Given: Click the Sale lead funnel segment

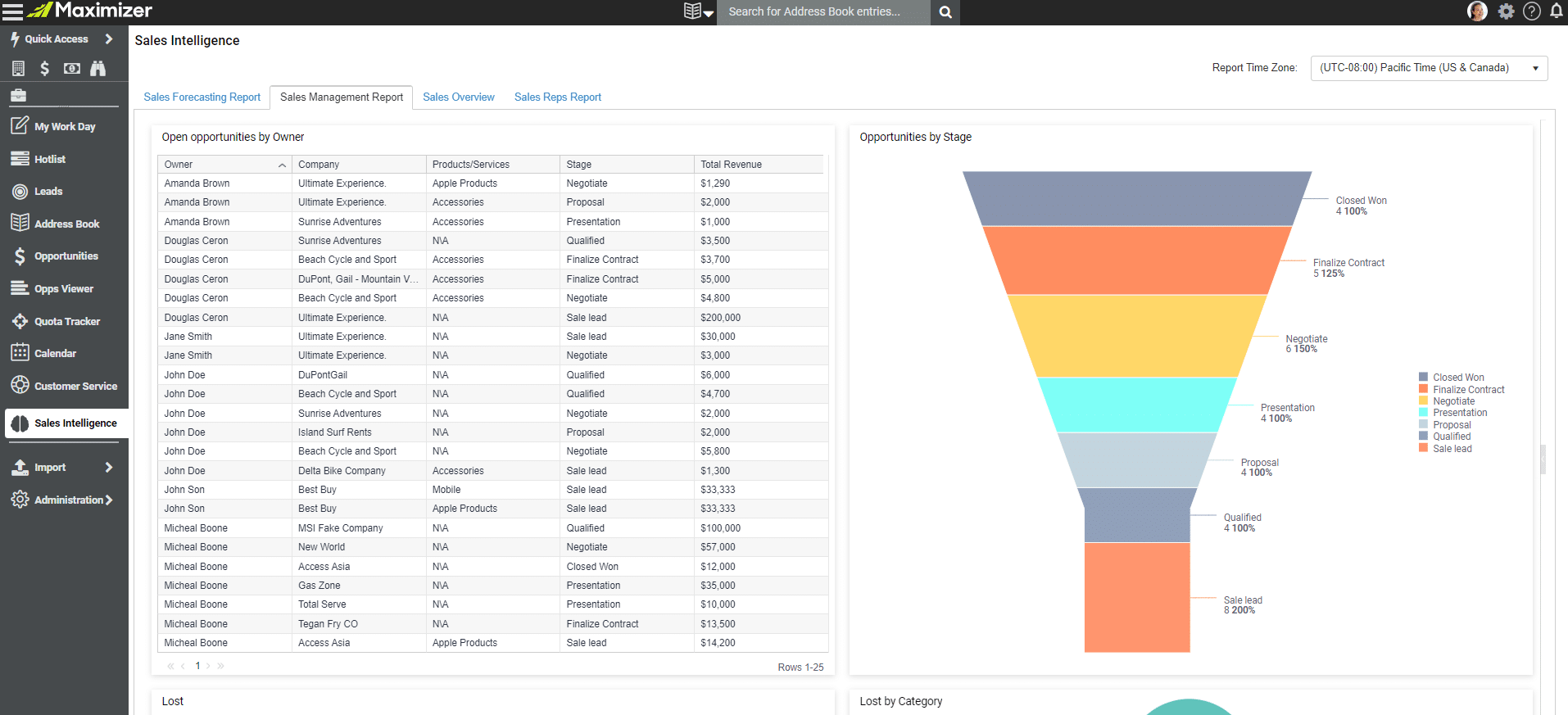Looking at the screenshot, I should [x=1137, y=597].
